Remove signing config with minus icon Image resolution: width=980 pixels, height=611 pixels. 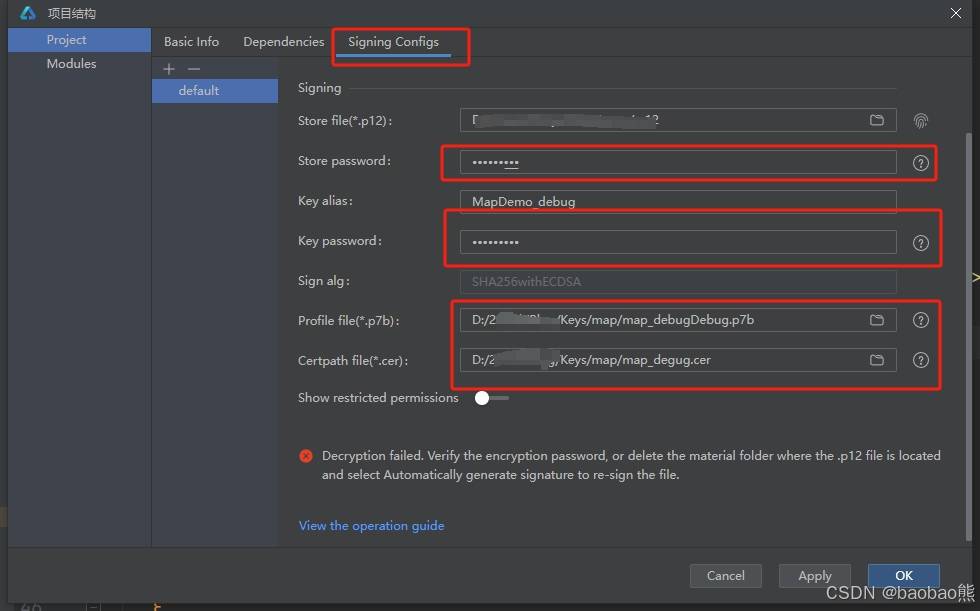[x=194, y=69]
